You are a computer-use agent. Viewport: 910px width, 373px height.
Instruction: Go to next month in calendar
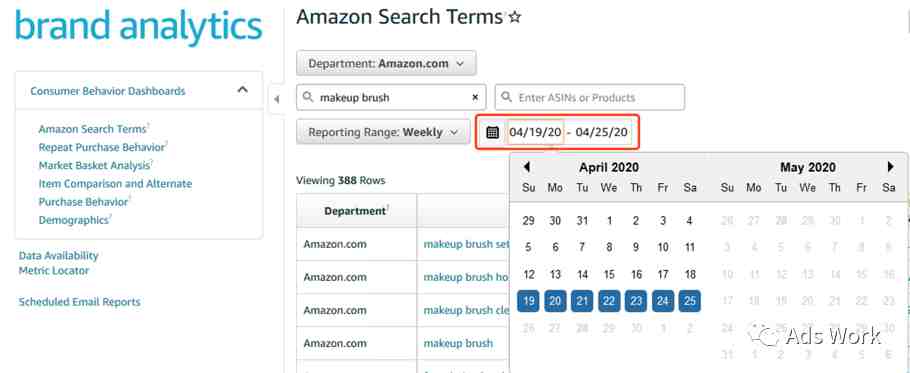[891, 167]
